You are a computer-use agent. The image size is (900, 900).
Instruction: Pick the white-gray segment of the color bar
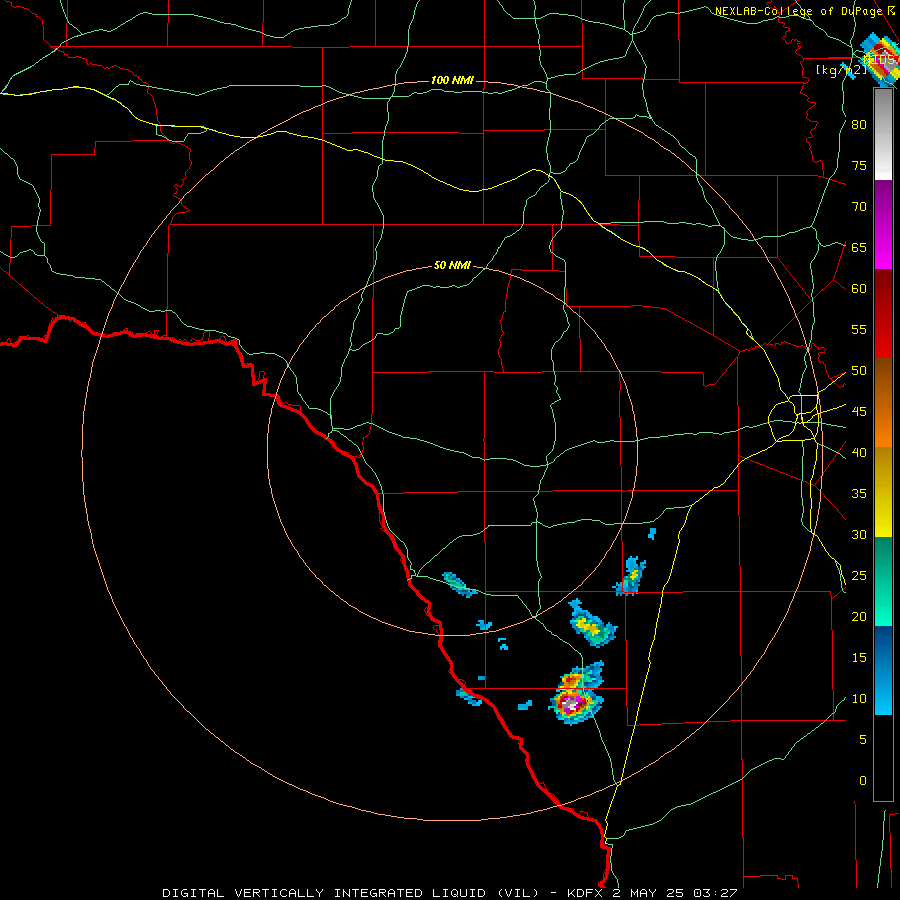click(x=883, y=135)
